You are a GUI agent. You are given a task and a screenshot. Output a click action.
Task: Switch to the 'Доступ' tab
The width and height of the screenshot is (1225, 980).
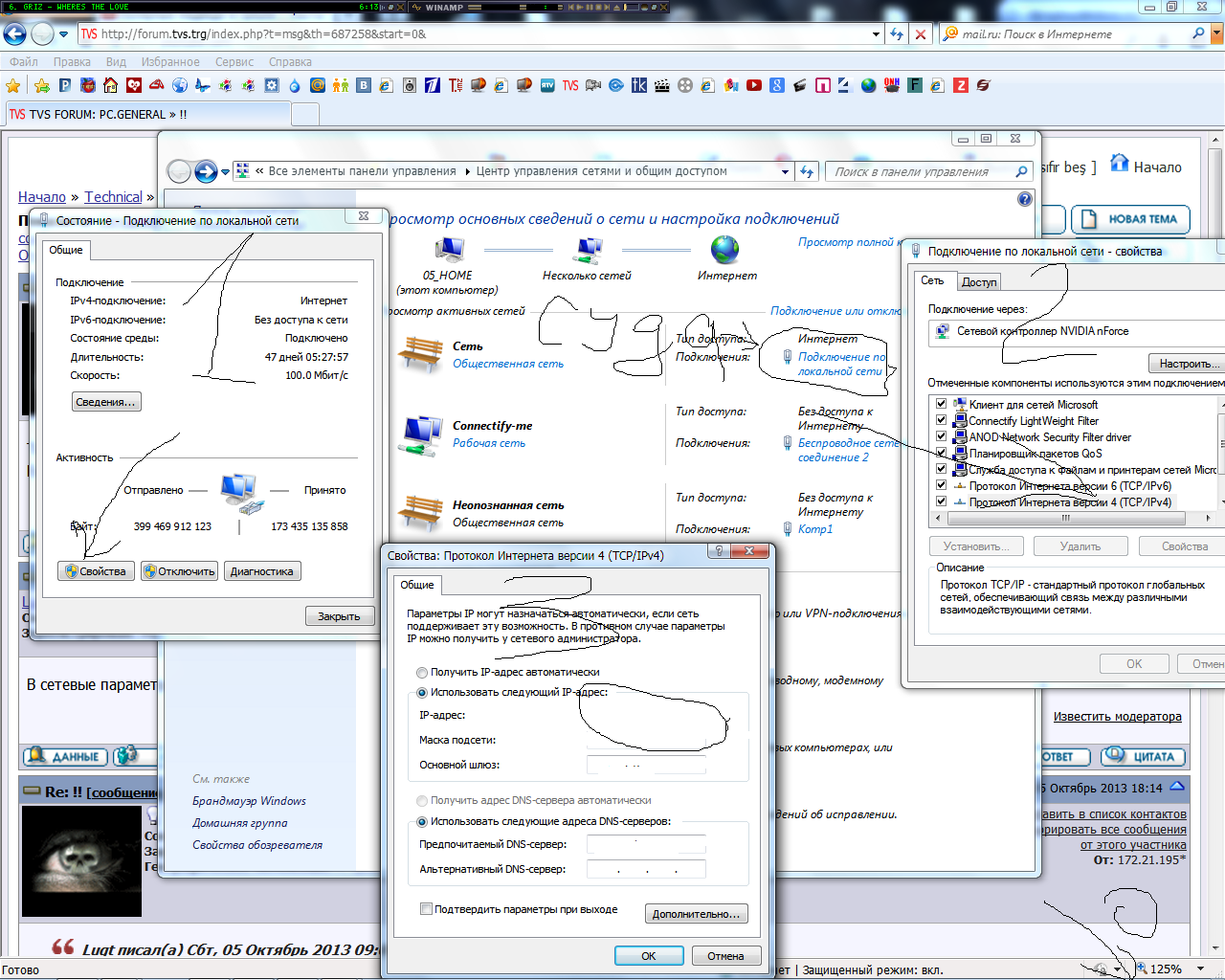(x=979, y=282)
